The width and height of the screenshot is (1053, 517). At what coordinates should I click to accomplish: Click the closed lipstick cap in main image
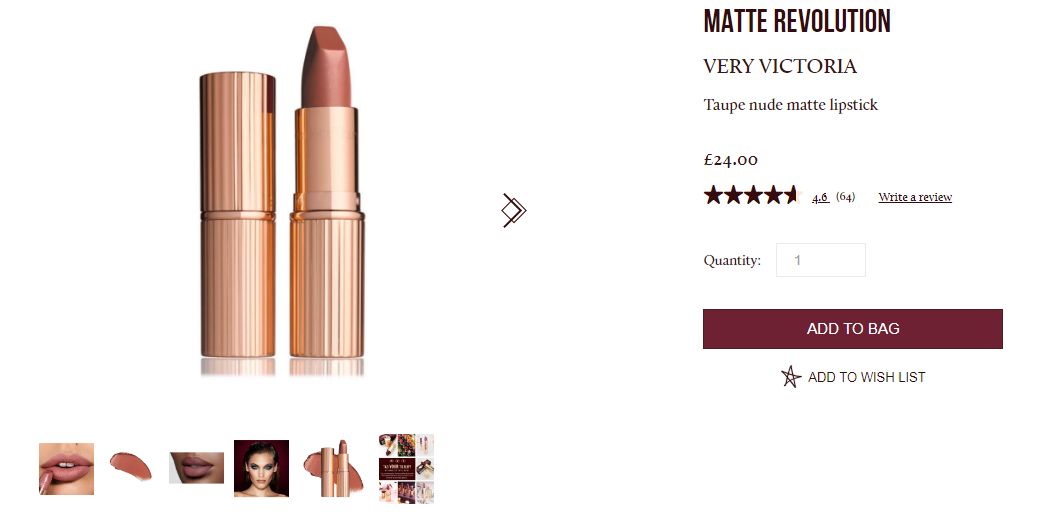[238, 214]
